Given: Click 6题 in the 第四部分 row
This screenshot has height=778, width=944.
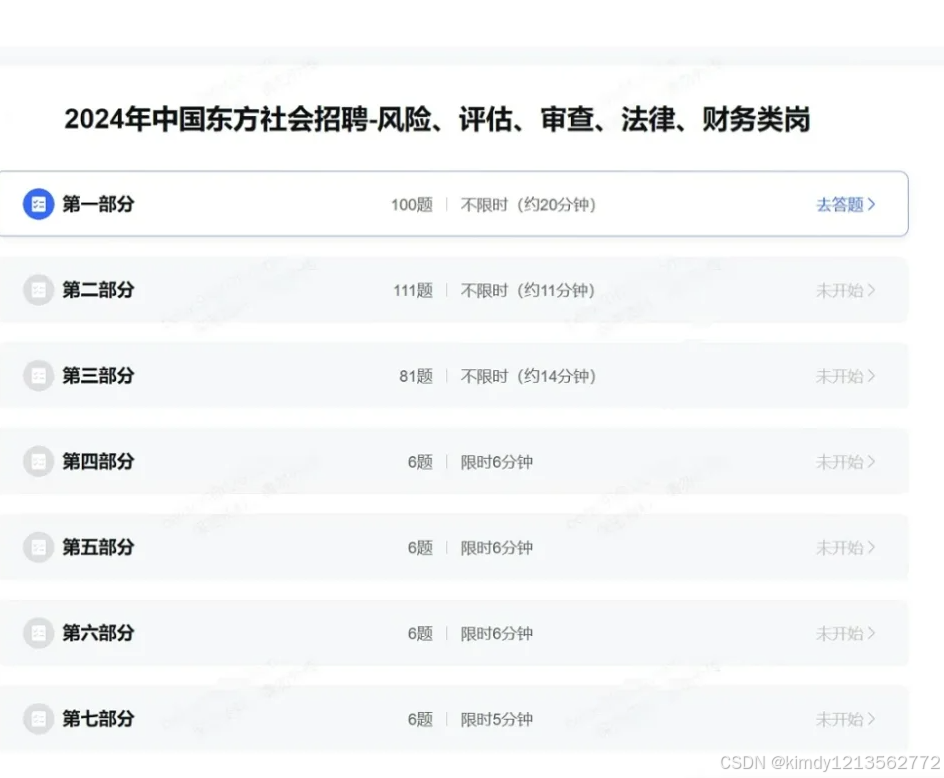Looking at the screenshot, I should click(420, 462).
